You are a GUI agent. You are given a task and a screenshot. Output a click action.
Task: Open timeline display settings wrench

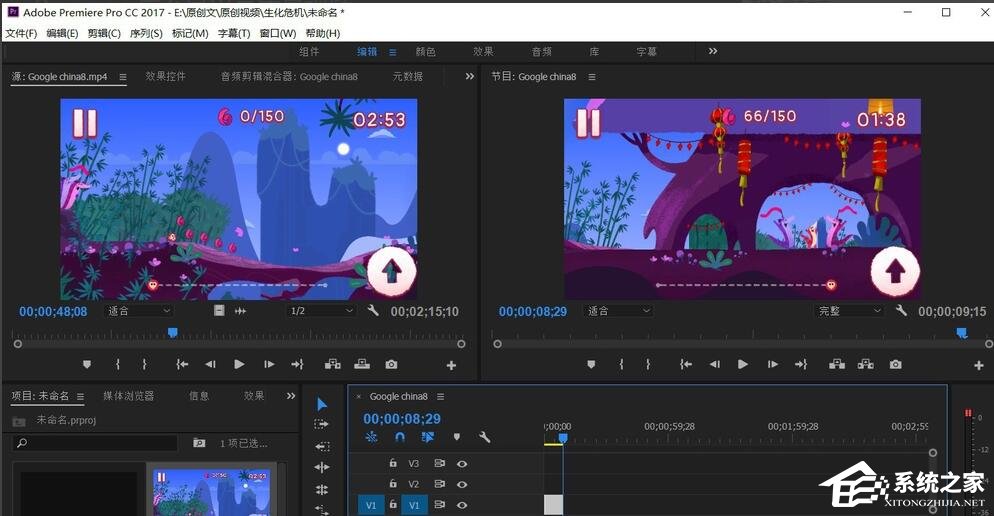coord(485,437)
